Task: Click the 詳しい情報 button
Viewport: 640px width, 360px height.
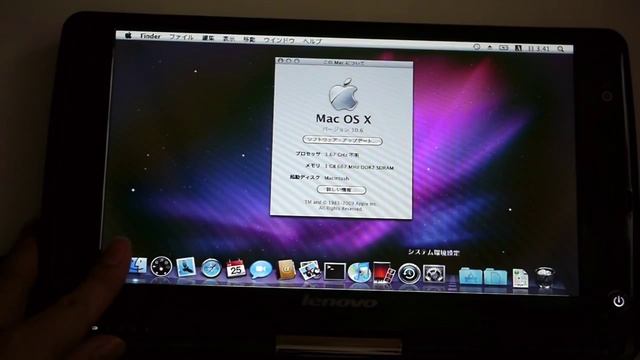Action: [341, 190]
